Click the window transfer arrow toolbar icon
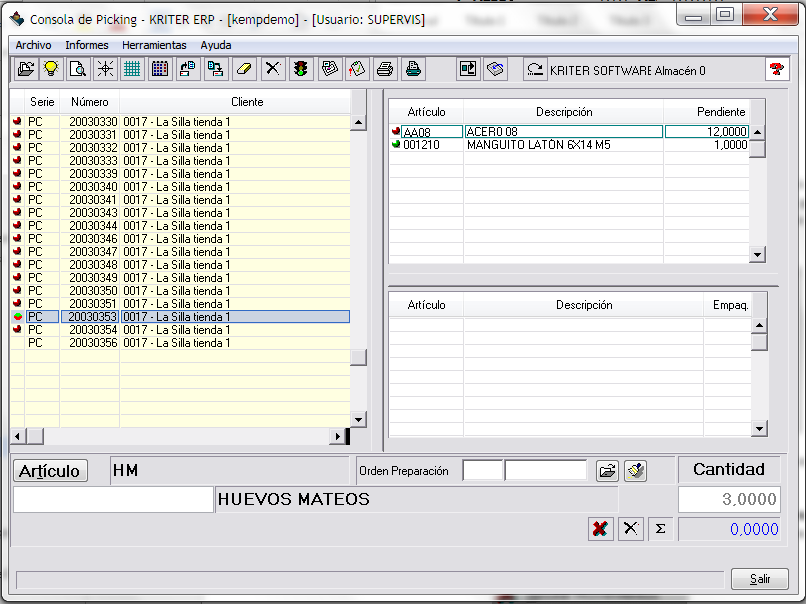Viewport: 806px width, 604px height. (x=468, y=69)
